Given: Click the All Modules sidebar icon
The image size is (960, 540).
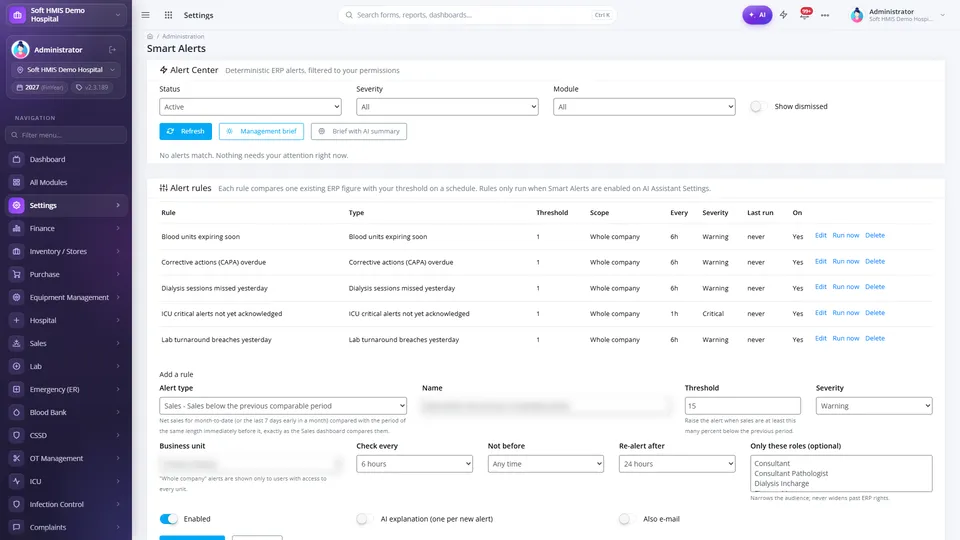Looking at the screenshot, I should (17, 182).
